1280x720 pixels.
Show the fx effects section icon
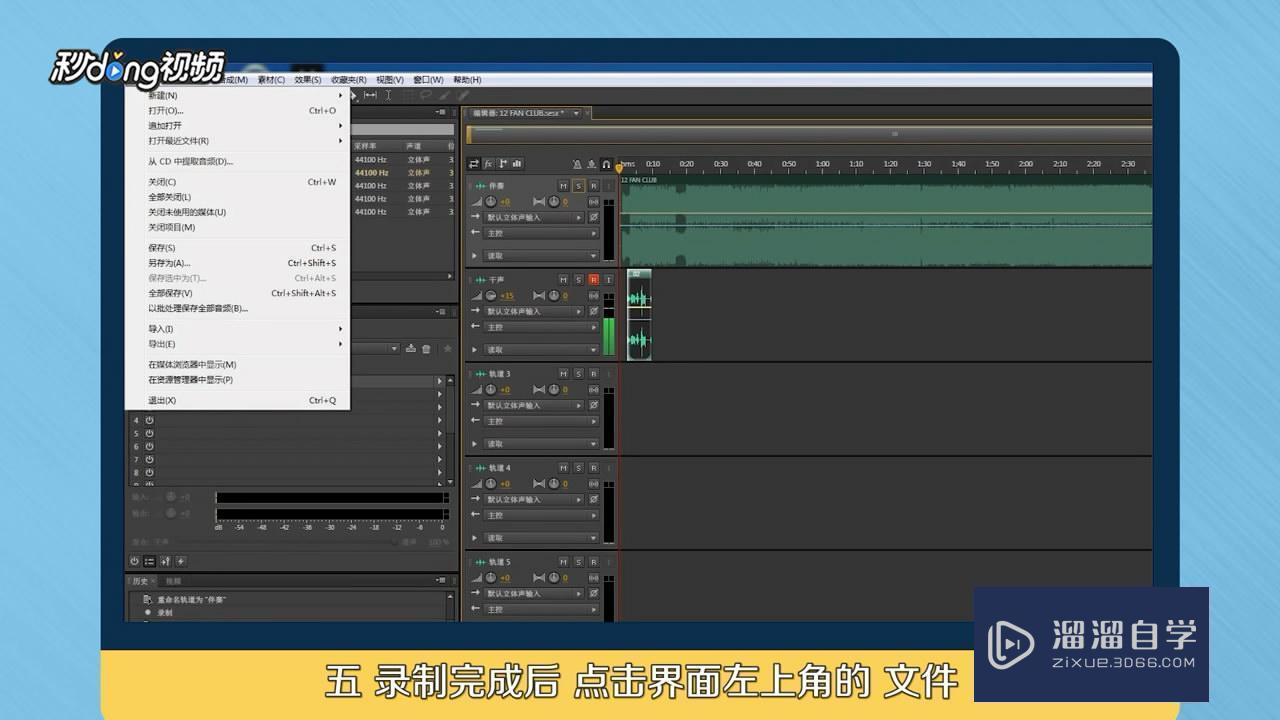tap(489, 164)
